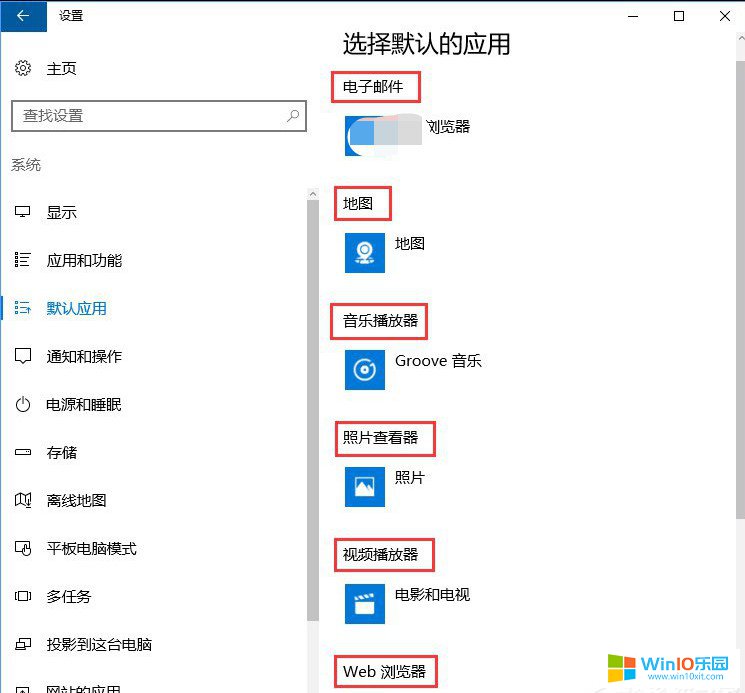Click the 电源和睡眠 power icon
Image resolution: width=745 pixels, height=693 pixels.
pyautogui.click(x=23, y=405)
